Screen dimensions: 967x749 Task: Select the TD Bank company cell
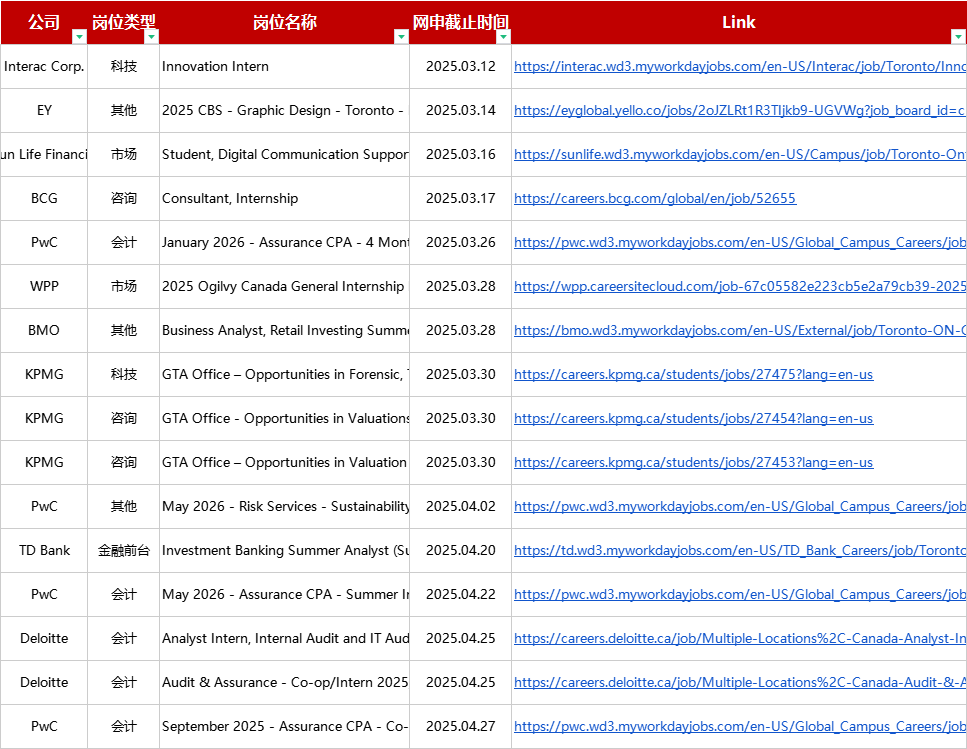44,550
